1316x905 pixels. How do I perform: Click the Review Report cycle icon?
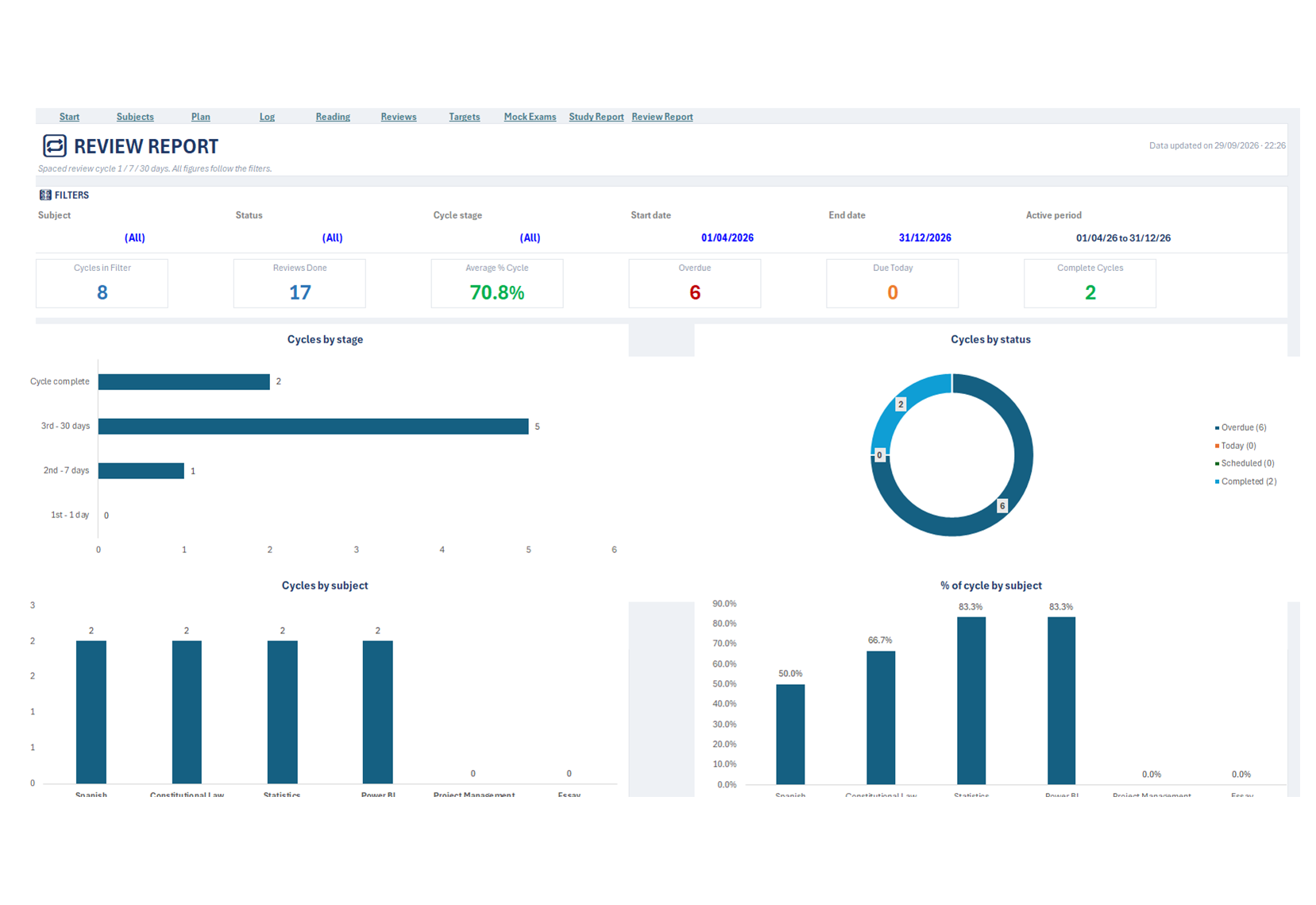coord(54,145)
